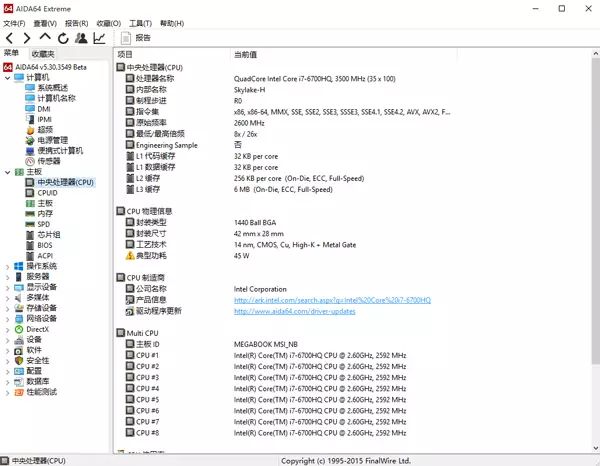Viewport: 600px width, 466px height.
Task: Select the 电源管理 power icon
Action: point(30,140)
